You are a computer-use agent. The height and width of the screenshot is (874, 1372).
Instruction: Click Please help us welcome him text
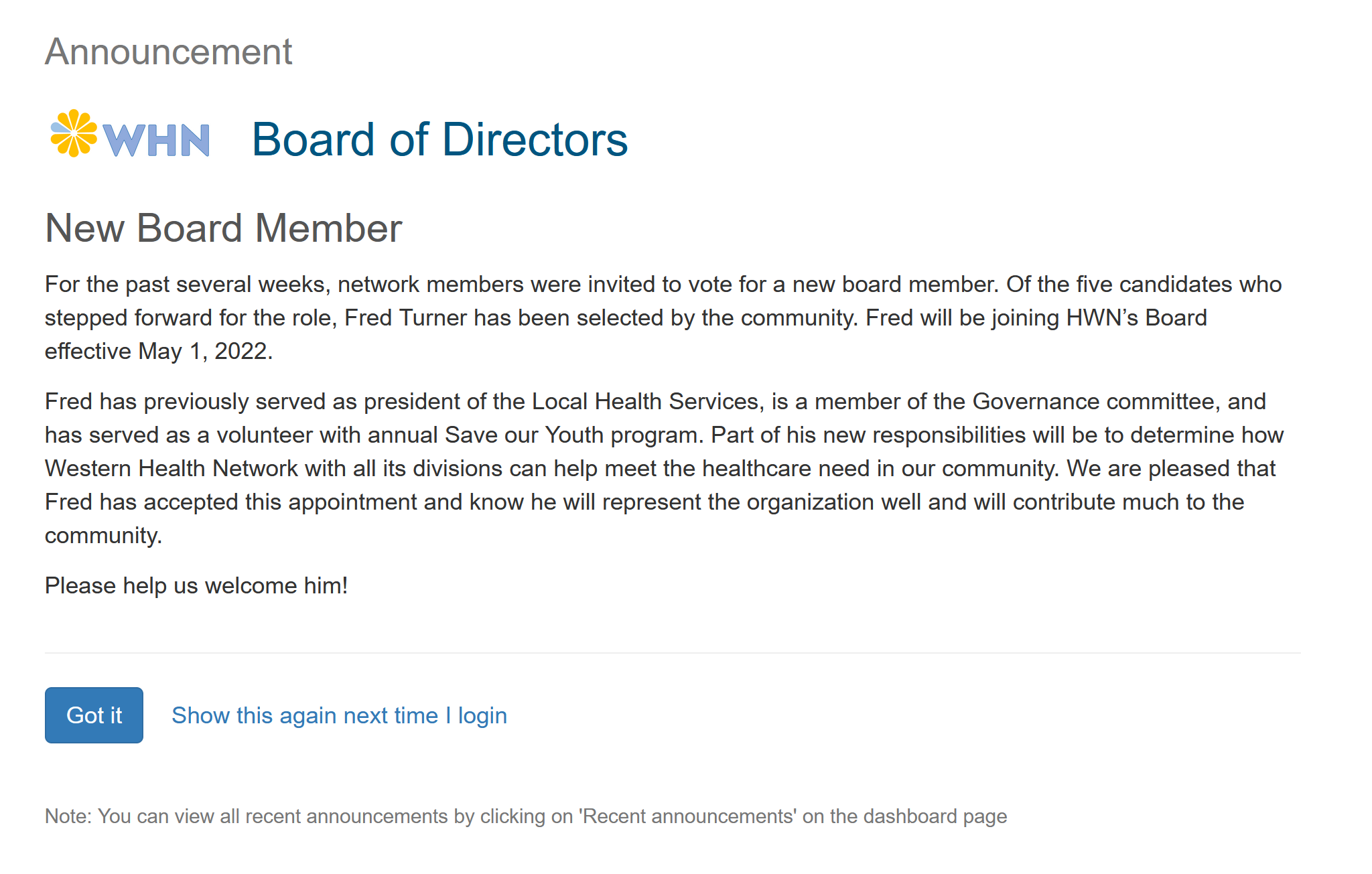coord(196,585)
